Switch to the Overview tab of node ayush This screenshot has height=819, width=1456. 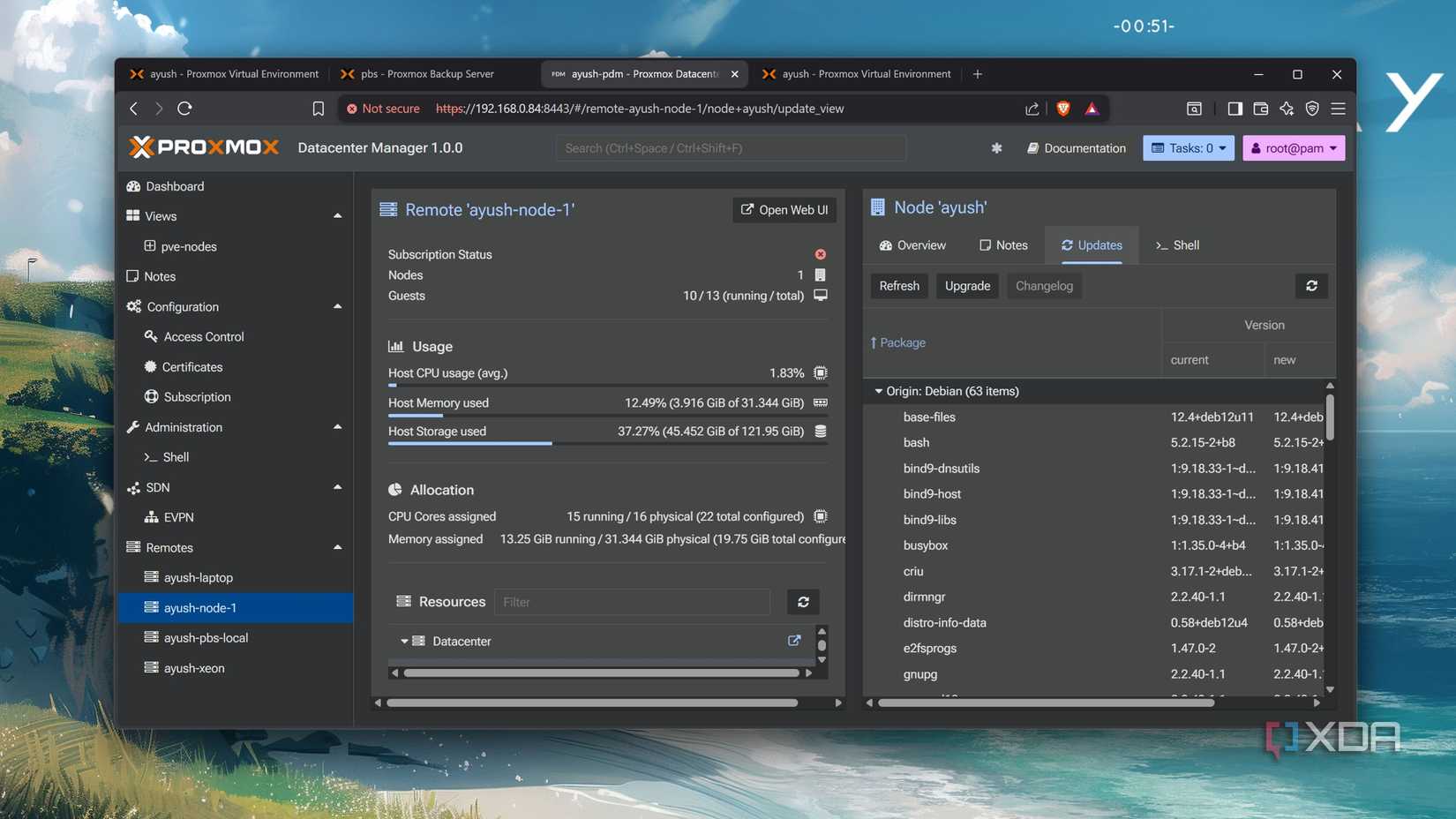[912, 244]
